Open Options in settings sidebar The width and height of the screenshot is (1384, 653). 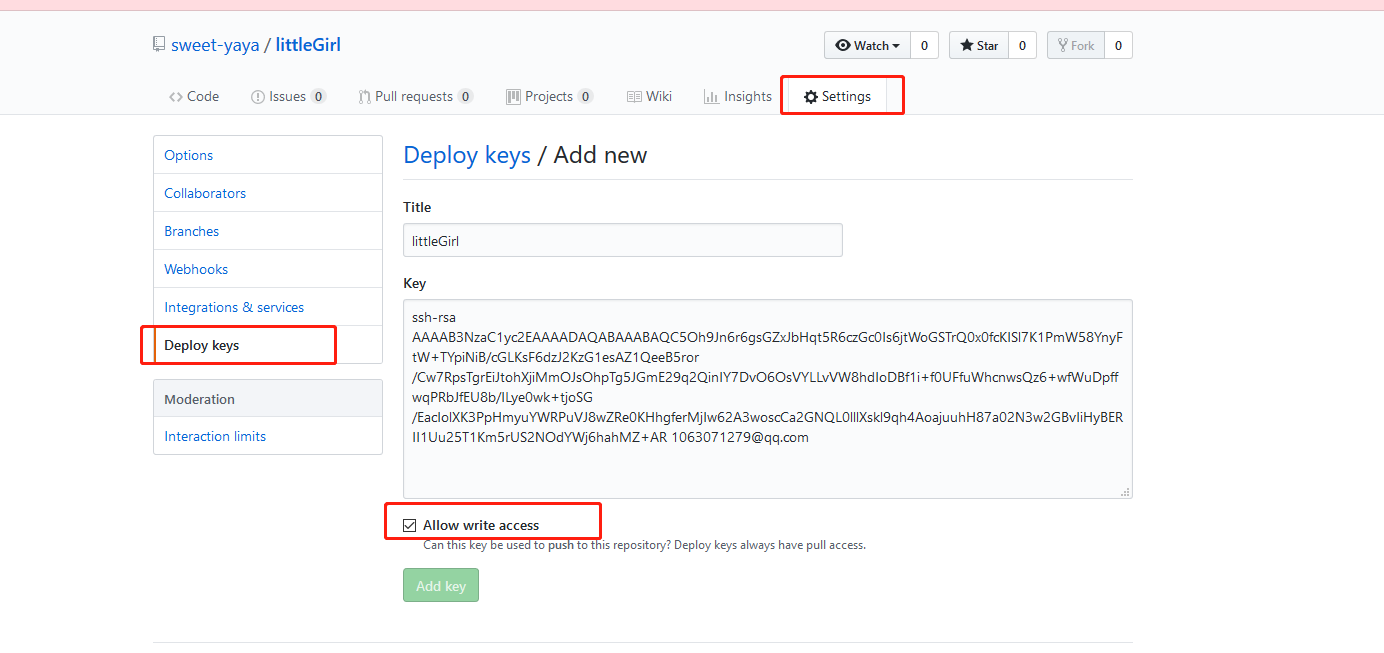[268, 155]
